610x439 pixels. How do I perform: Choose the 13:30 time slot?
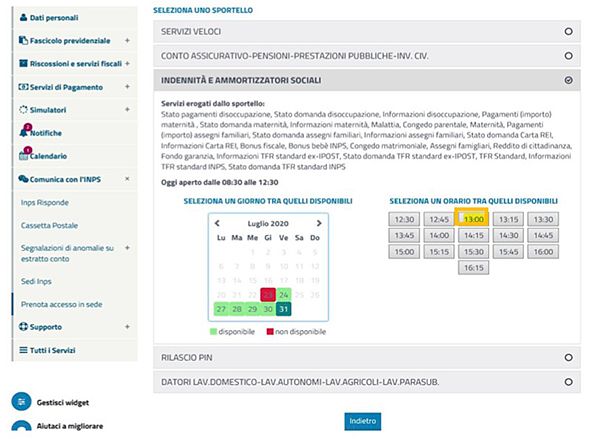tap(543, 219)
